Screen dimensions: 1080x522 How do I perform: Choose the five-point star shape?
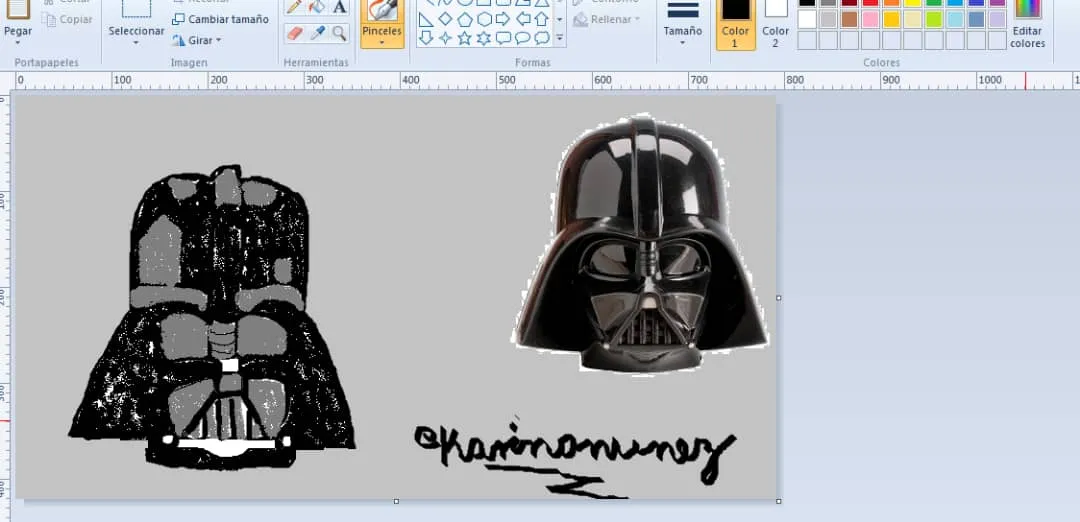tap(465, 38)
